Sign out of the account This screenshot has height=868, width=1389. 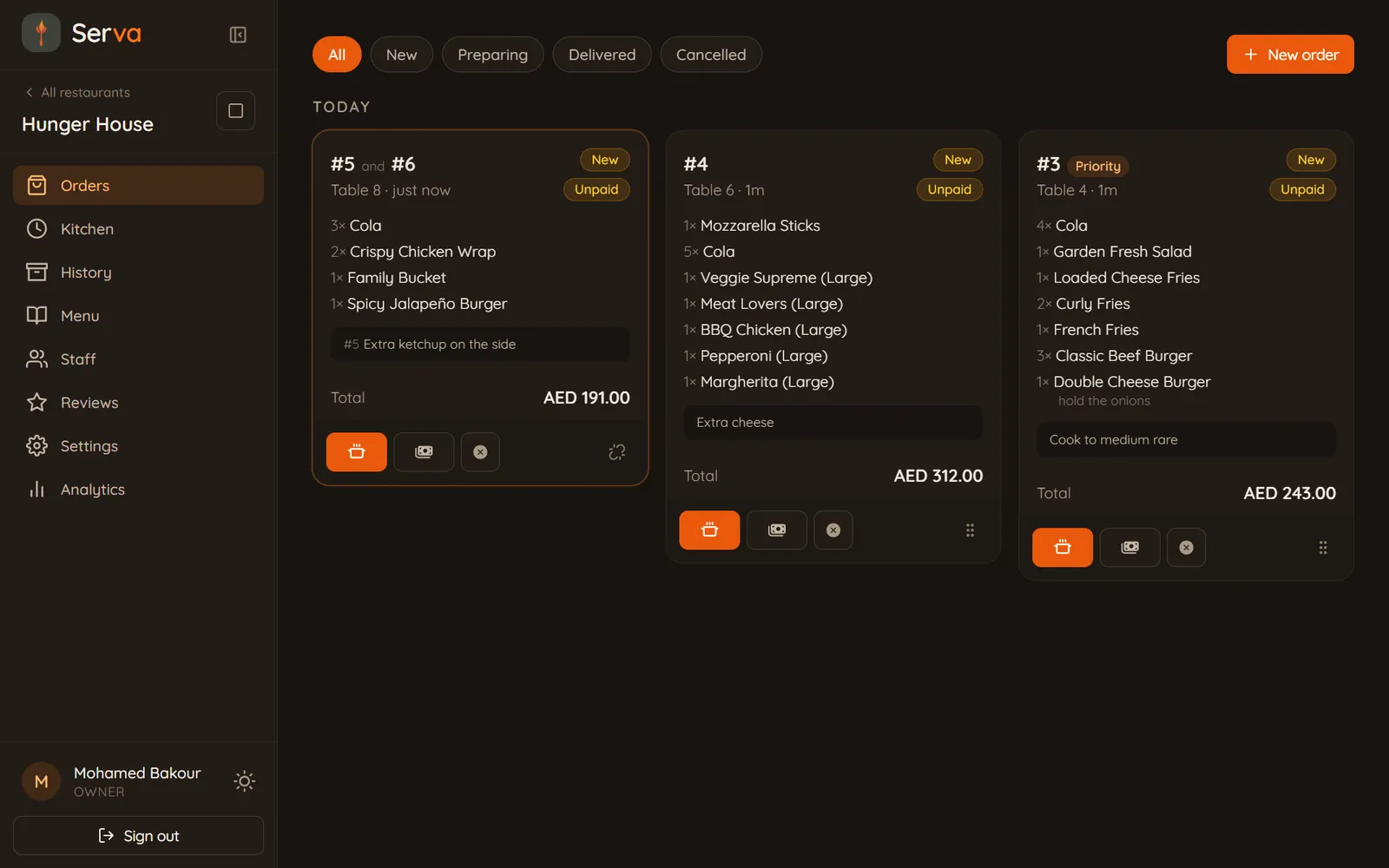coord(138,836)
